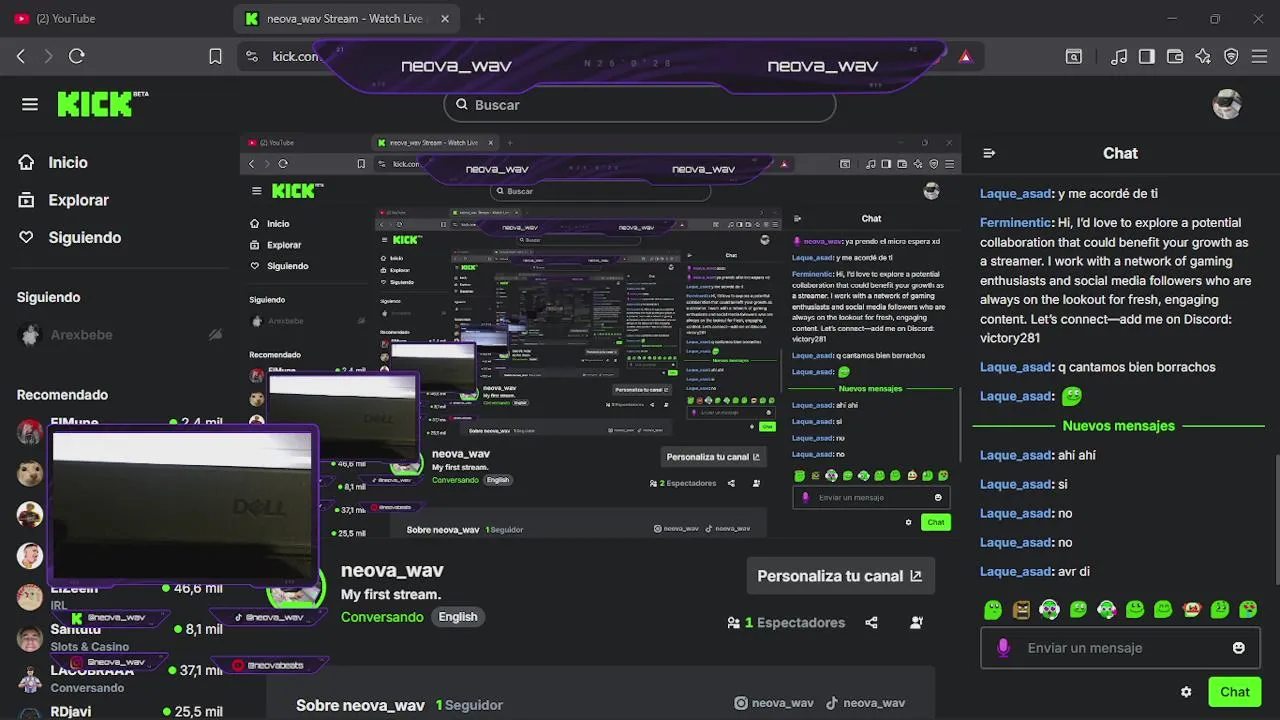Toggle the Brave sidebar panel icon
Screen dimensions: 1280x720
(x=1147, y=57)
